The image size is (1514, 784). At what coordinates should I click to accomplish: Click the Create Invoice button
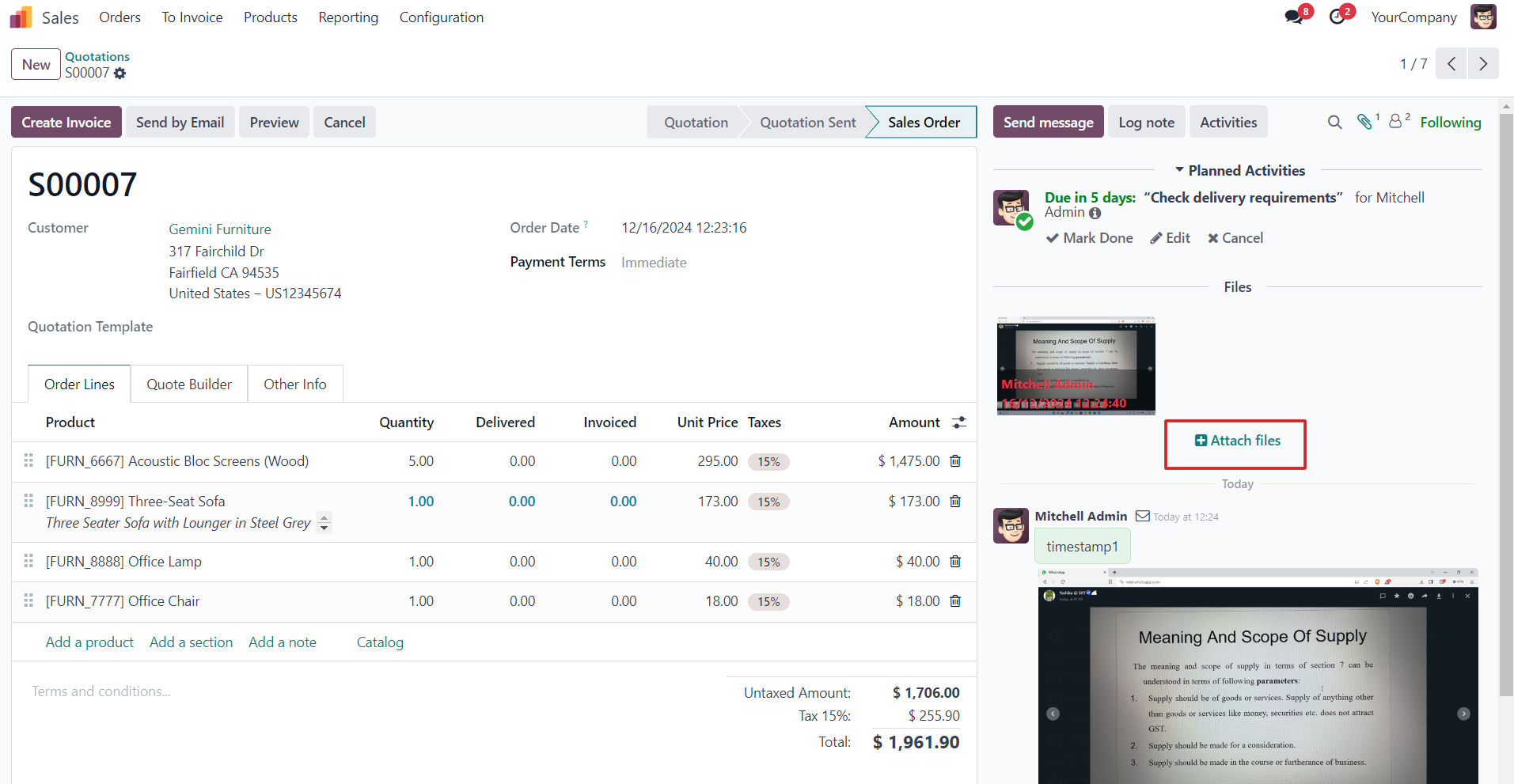(66, 122)
